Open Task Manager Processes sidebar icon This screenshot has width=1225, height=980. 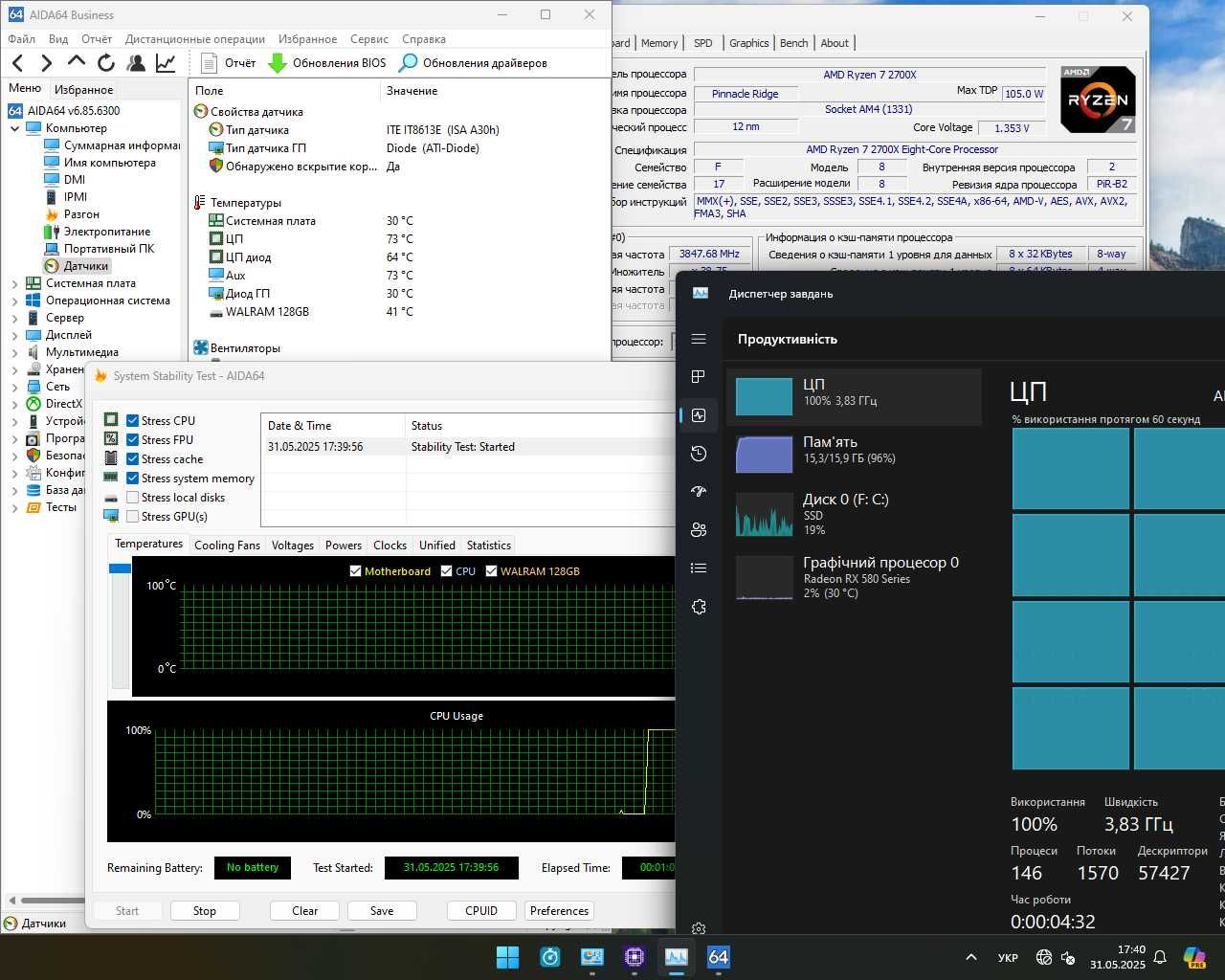pos(699,377)
